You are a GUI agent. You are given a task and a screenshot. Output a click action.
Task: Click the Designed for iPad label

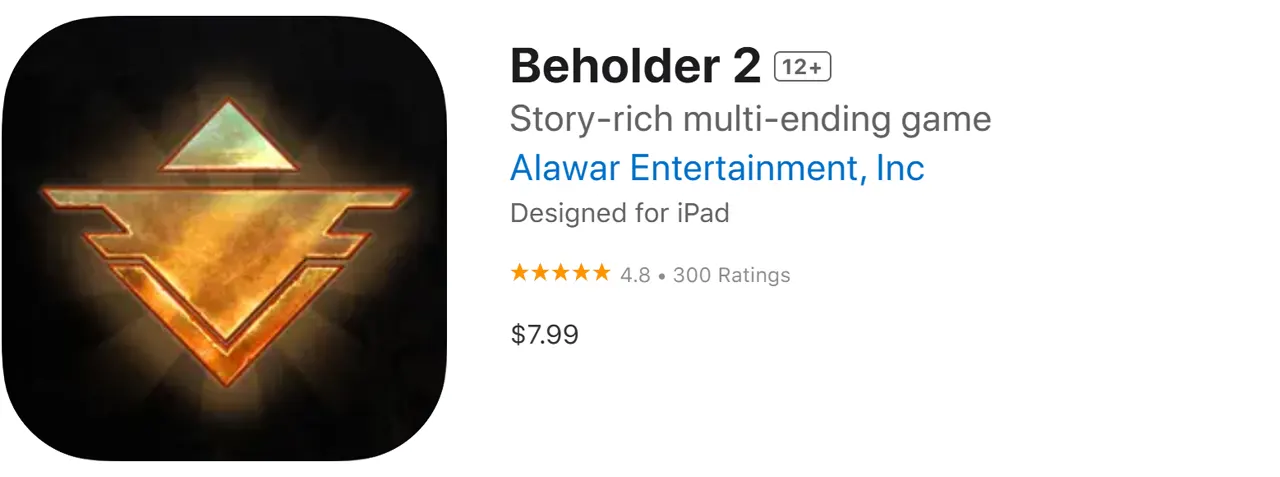coord(619,213)
